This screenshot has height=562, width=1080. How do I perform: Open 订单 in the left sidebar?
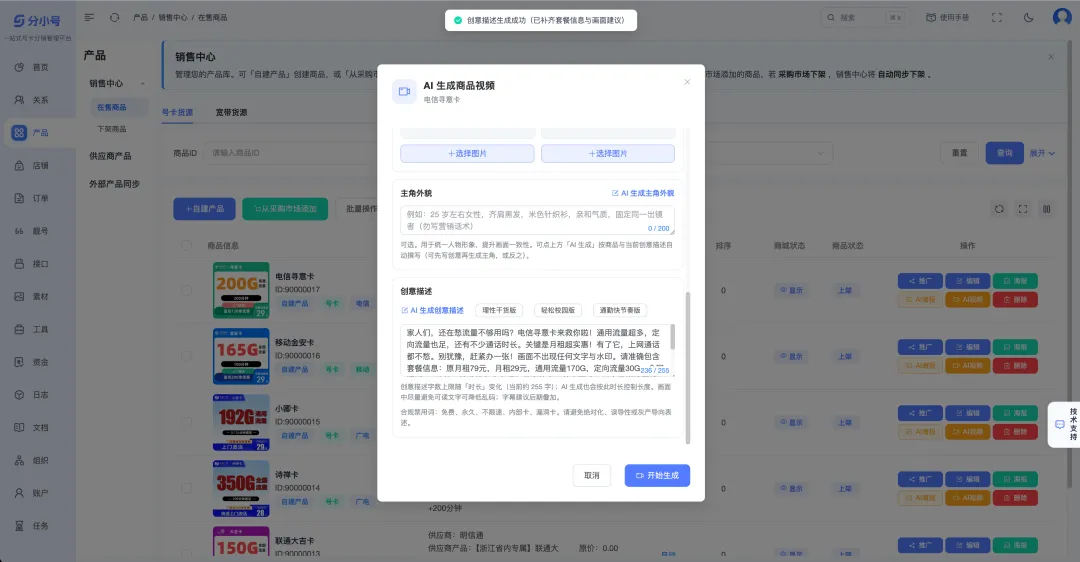pos(32,198)
